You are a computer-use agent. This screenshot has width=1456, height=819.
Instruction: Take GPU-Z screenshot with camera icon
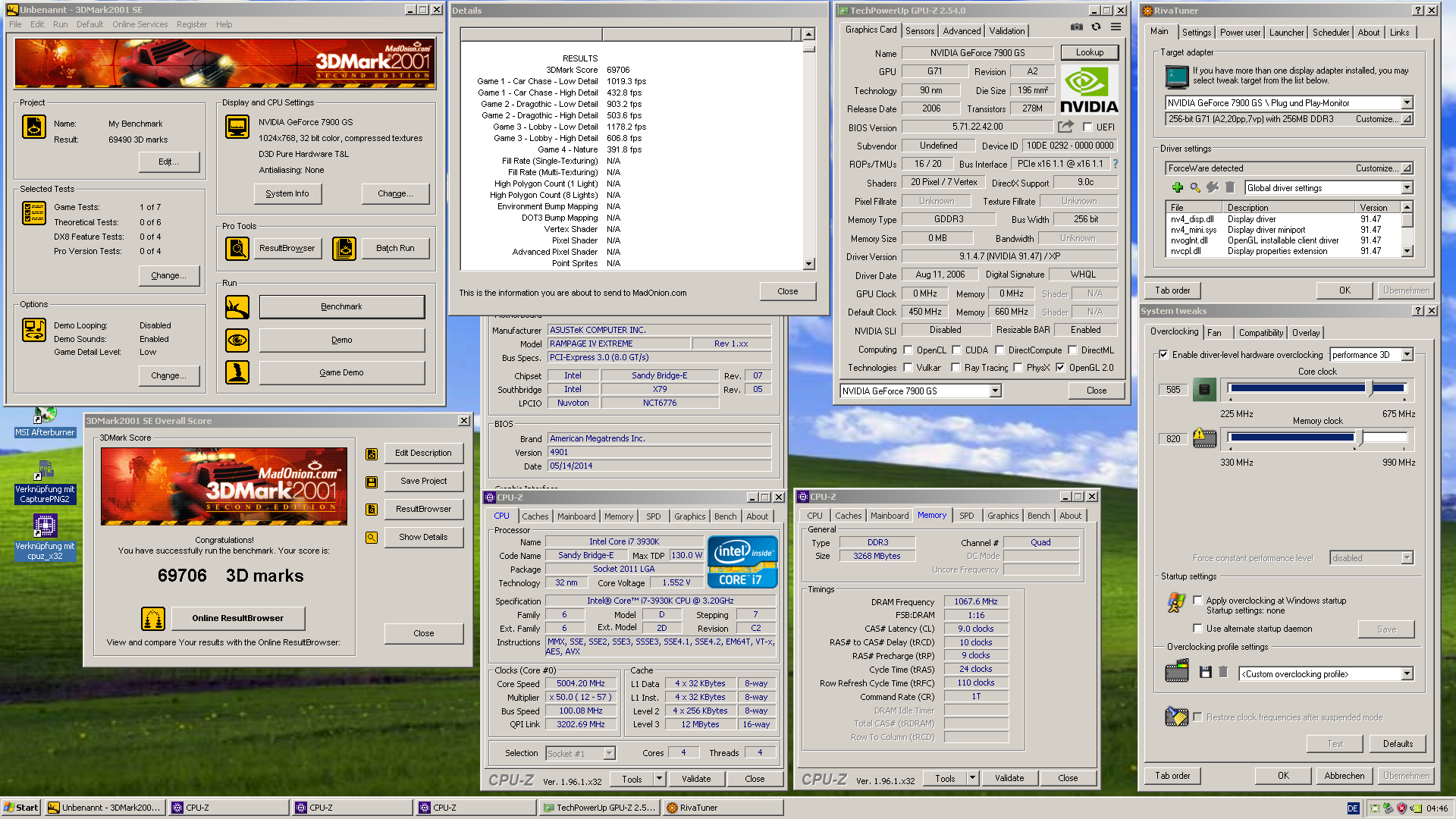1077,27
